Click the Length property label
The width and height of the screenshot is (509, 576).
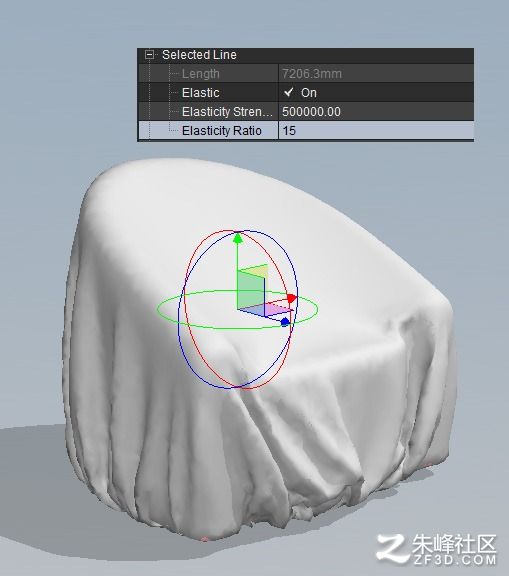pos(201,73)
